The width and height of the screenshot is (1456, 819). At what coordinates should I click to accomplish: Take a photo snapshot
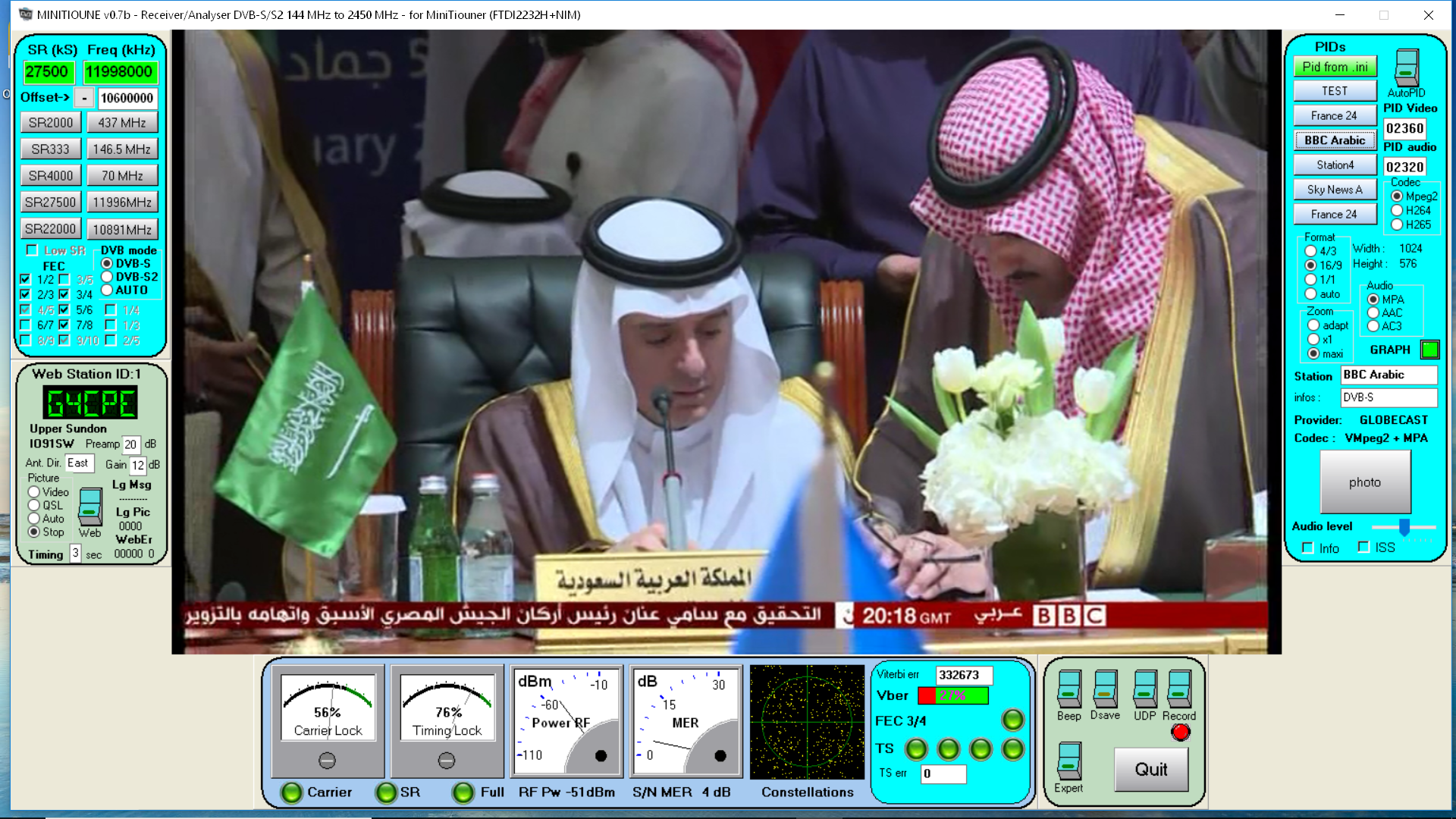pos(1365,482)
